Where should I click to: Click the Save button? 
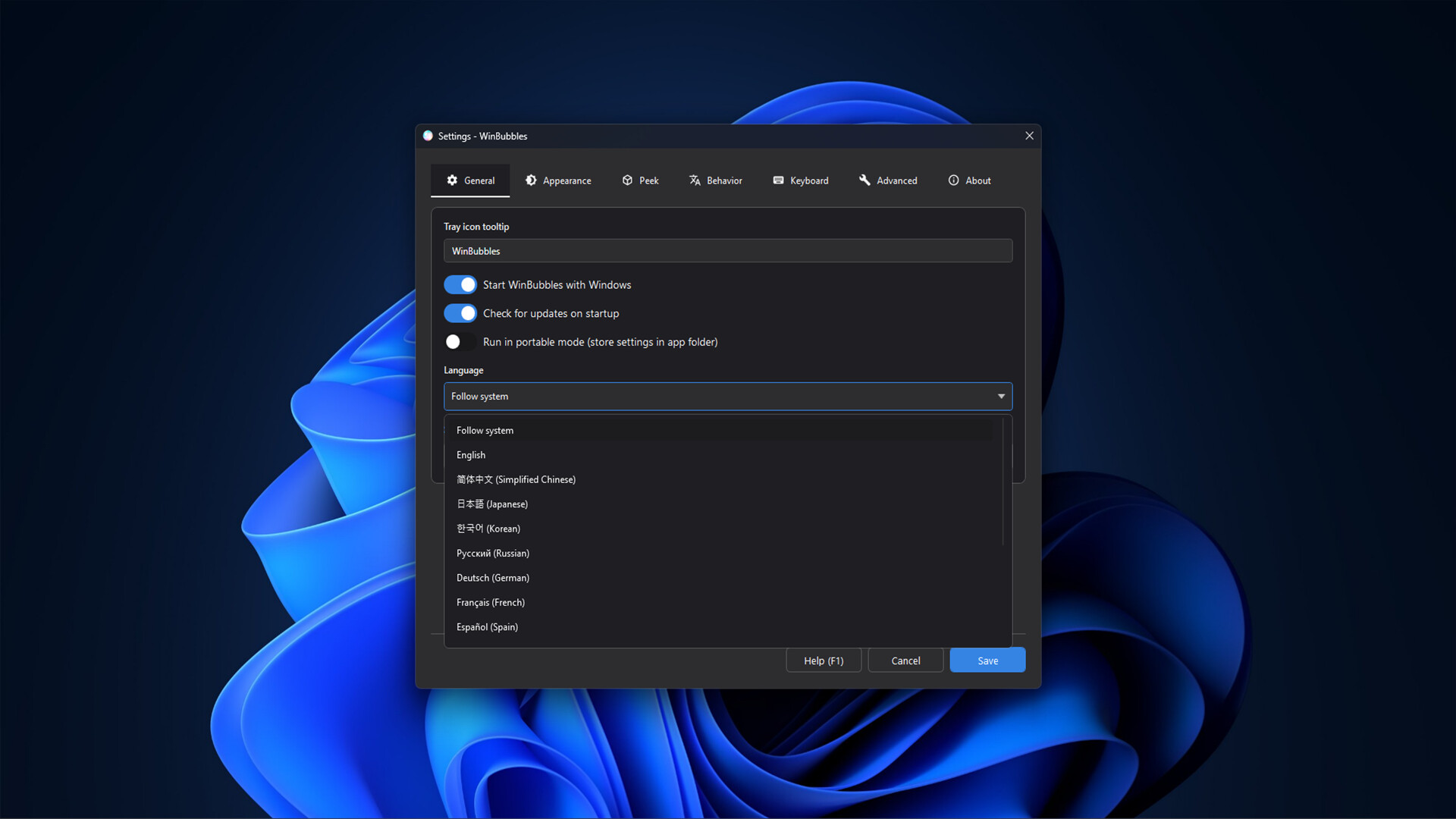pyautogui.click(x=987, y=660)
